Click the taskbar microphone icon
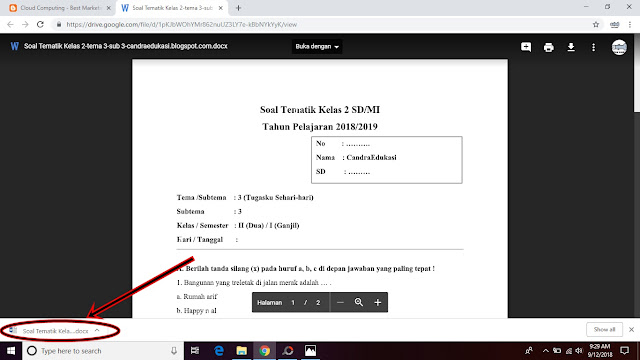 (x=173, y=351)
